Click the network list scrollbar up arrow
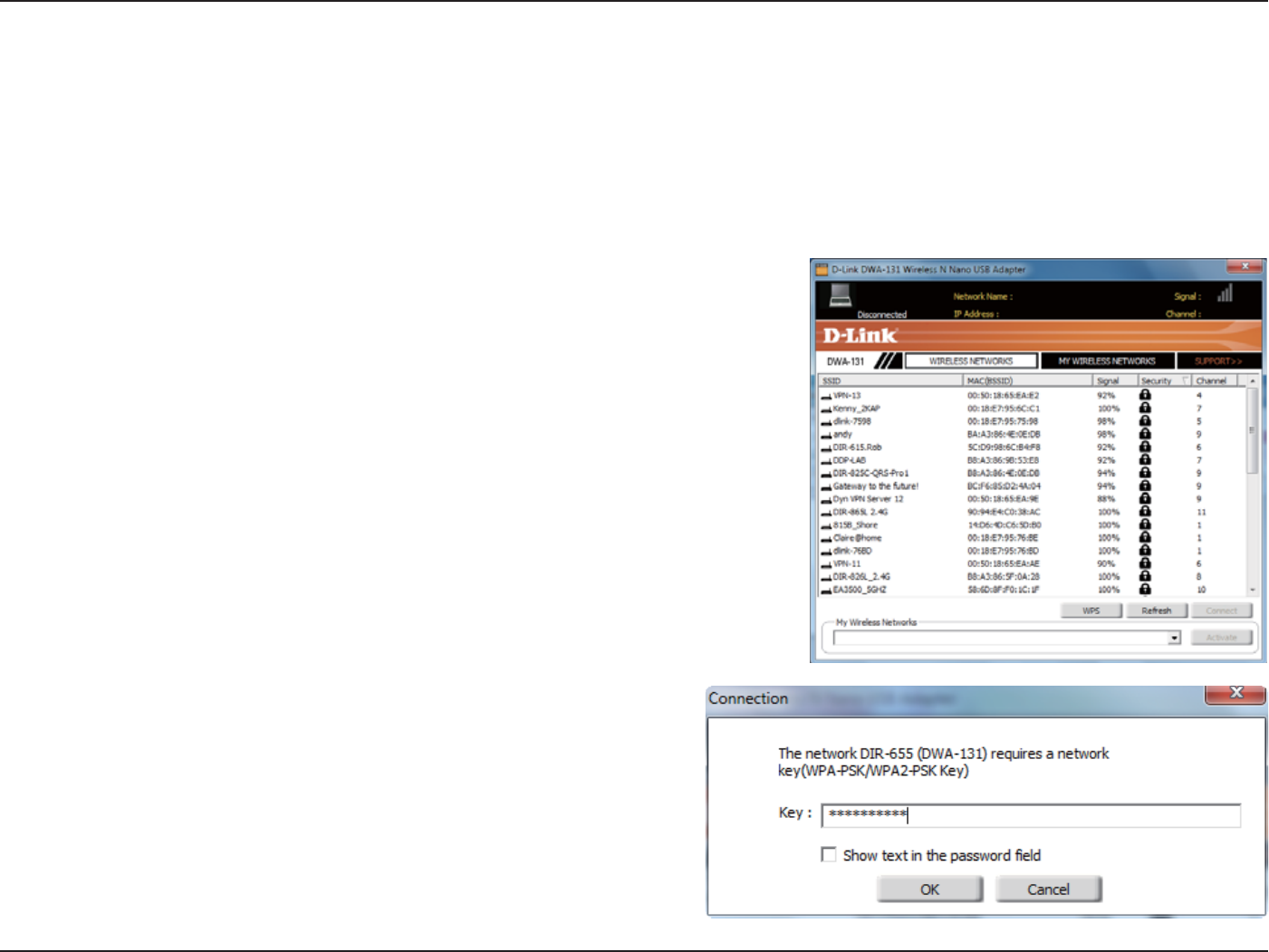 click(1253, 381)
